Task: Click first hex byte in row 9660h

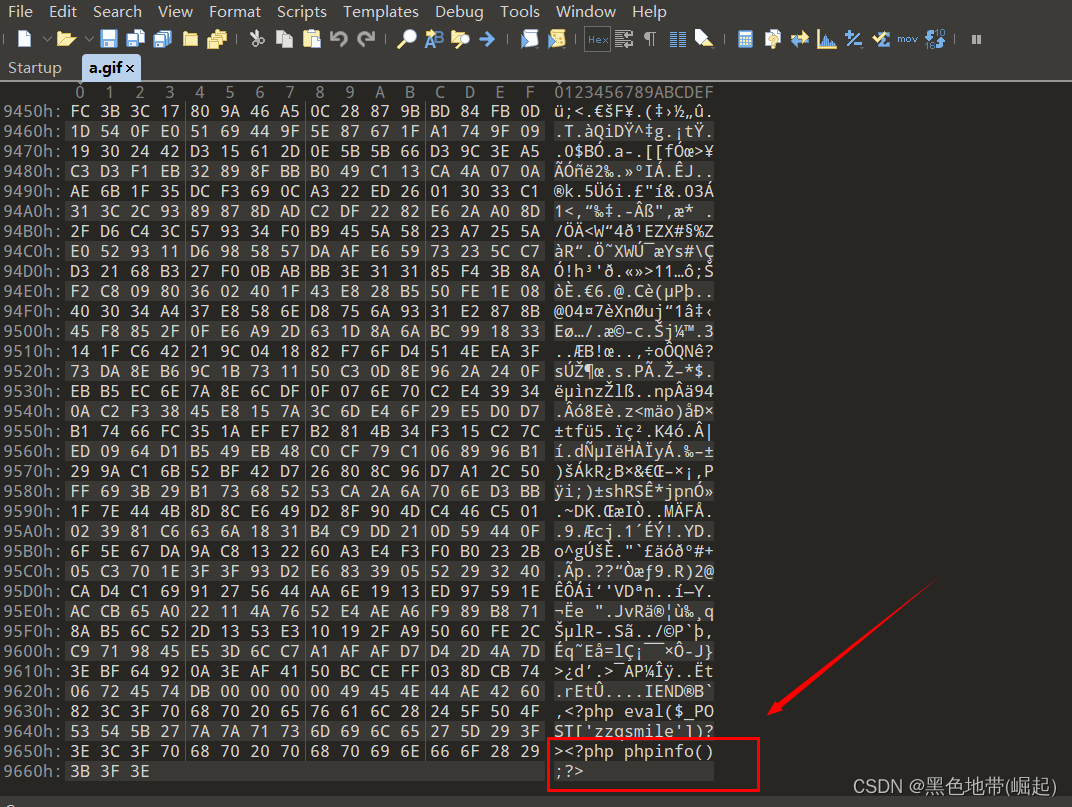Action: pyautogui.click(x=80, y=771)
